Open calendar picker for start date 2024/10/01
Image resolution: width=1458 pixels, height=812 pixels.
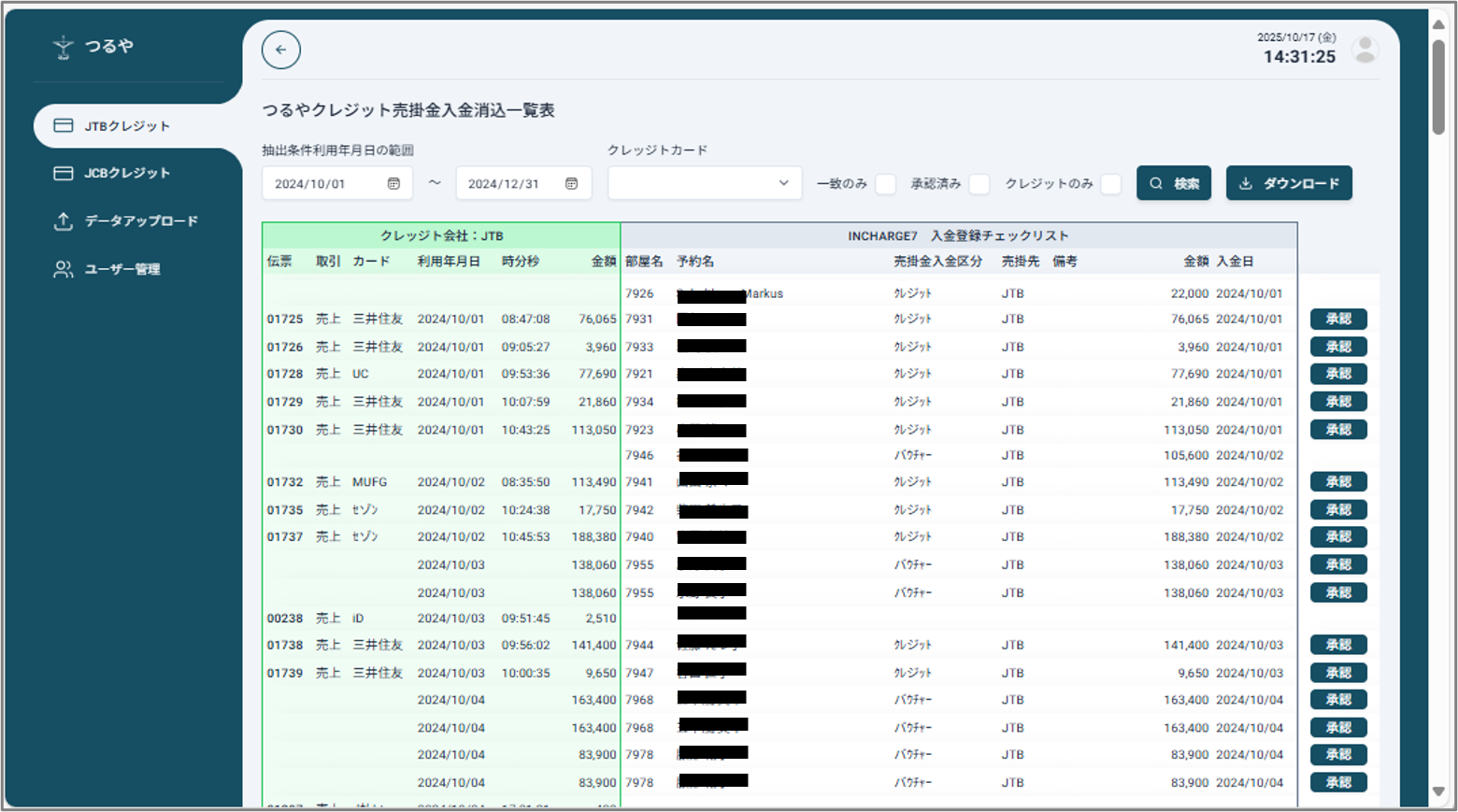[x=393, y=184]
